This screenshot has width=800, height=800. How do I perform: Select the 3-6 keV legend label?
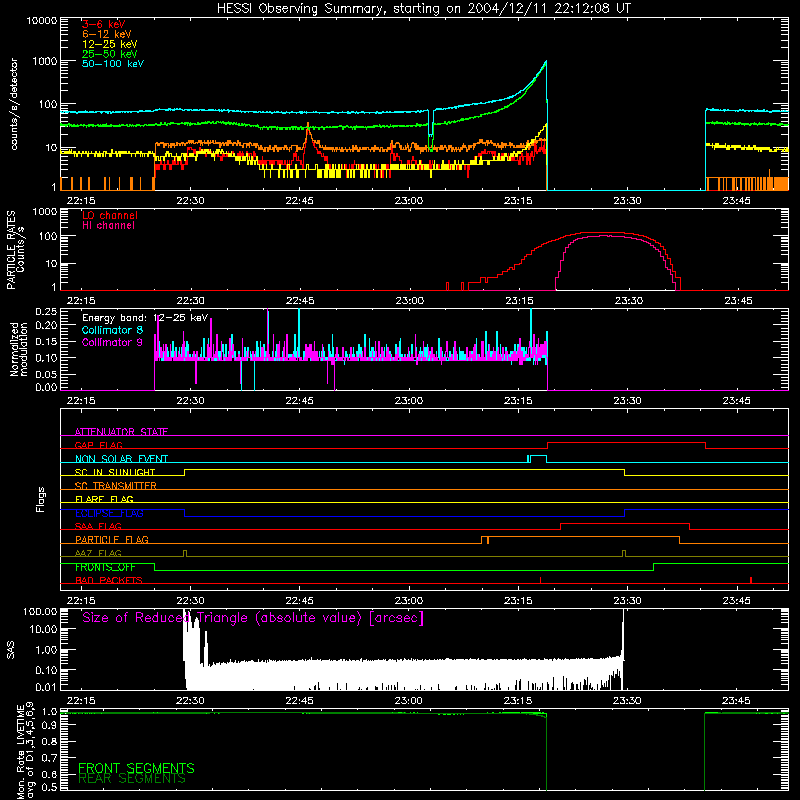click(x=104, y=24)
